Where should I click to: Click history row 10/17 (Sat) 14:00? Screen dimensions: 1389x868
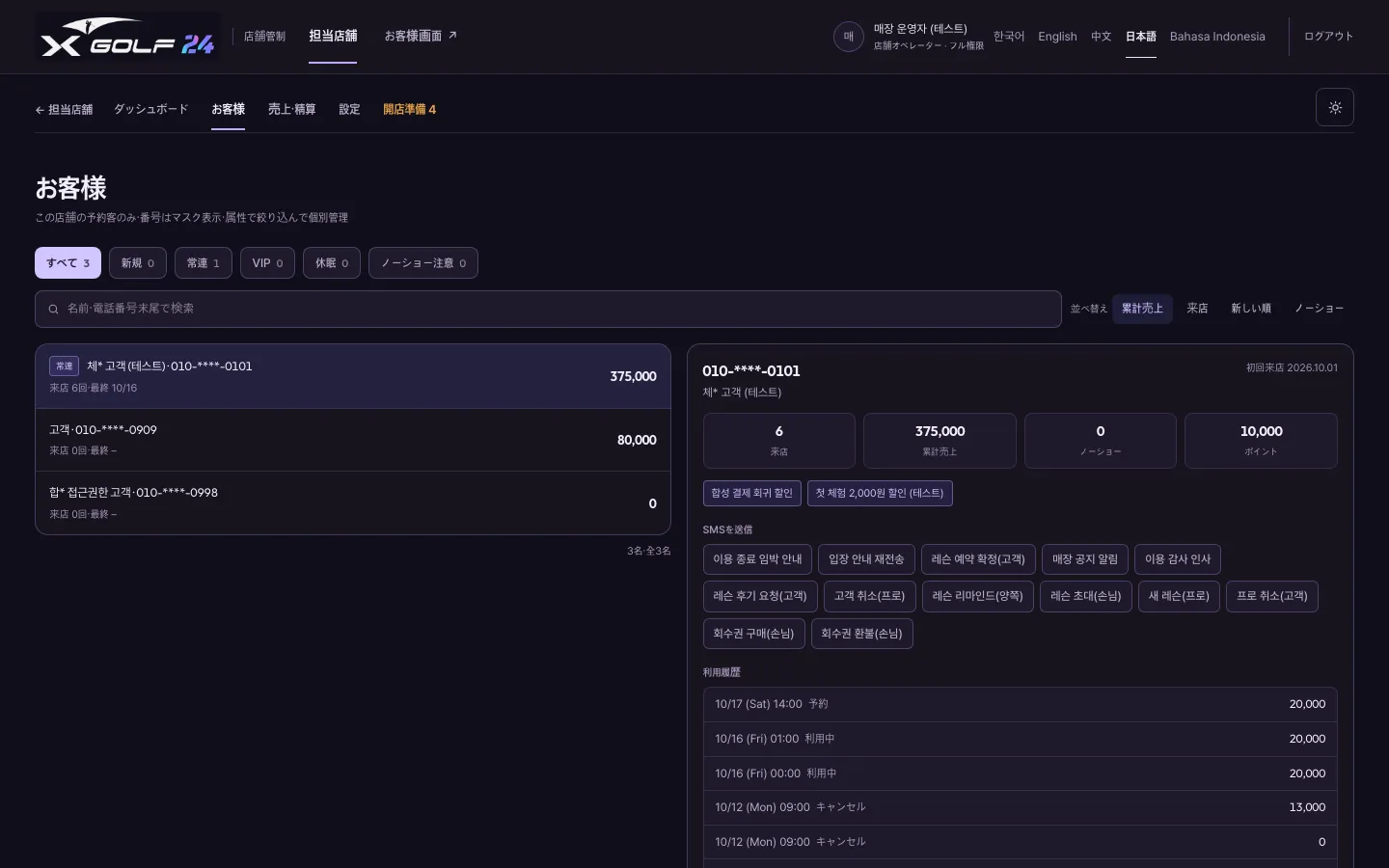pos(1020,705)
